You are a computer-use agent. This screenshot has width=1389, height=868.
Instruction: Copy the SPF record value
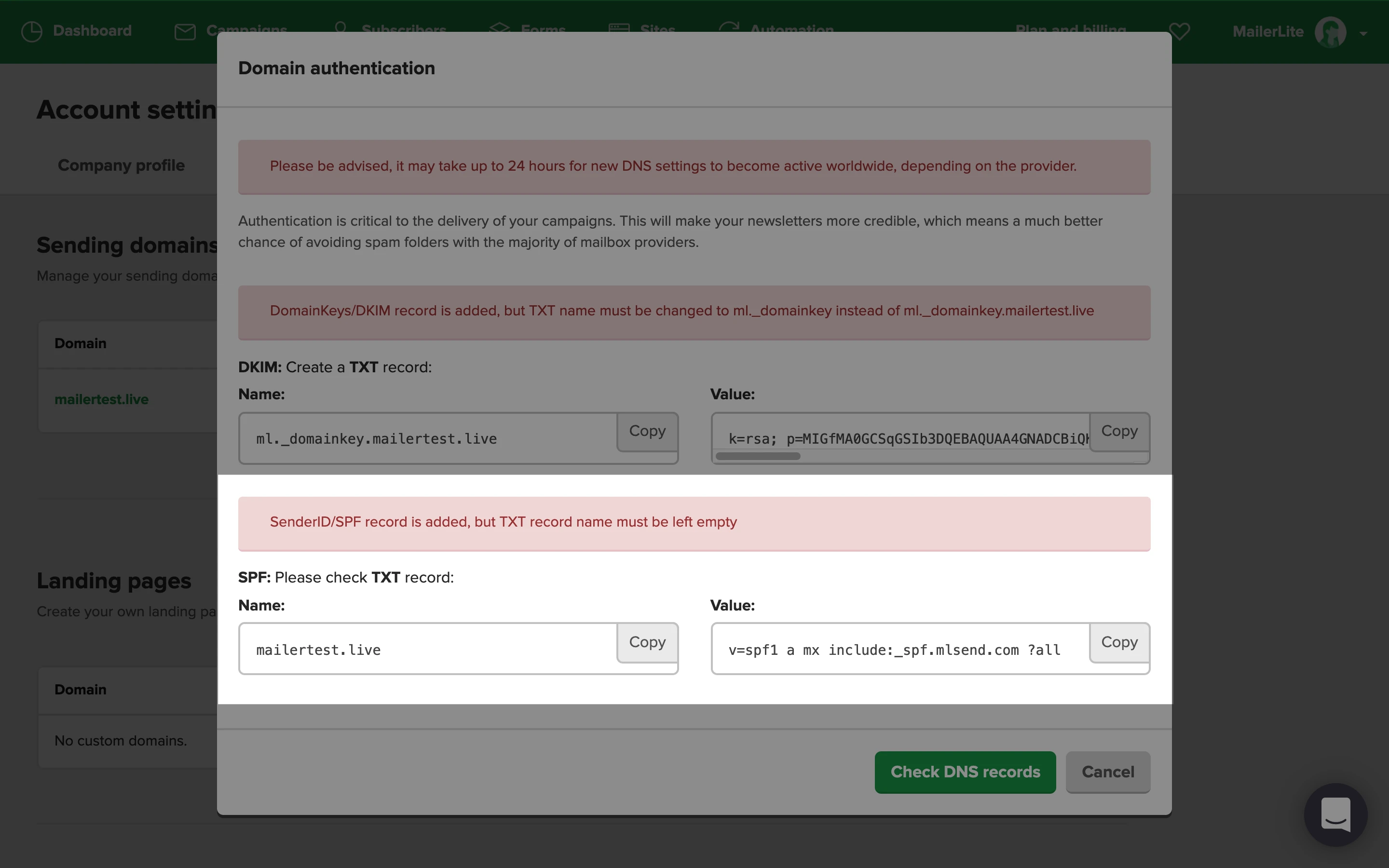pos(1118,642)
